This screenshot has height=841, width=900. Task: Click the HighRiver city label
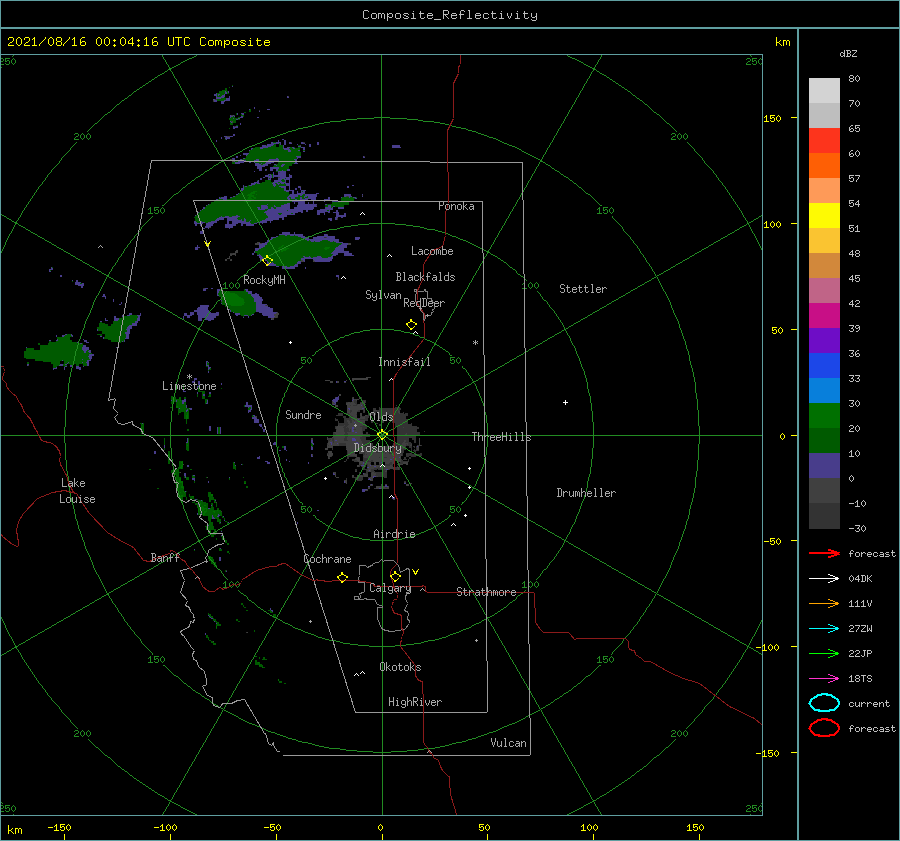[415, 702]
